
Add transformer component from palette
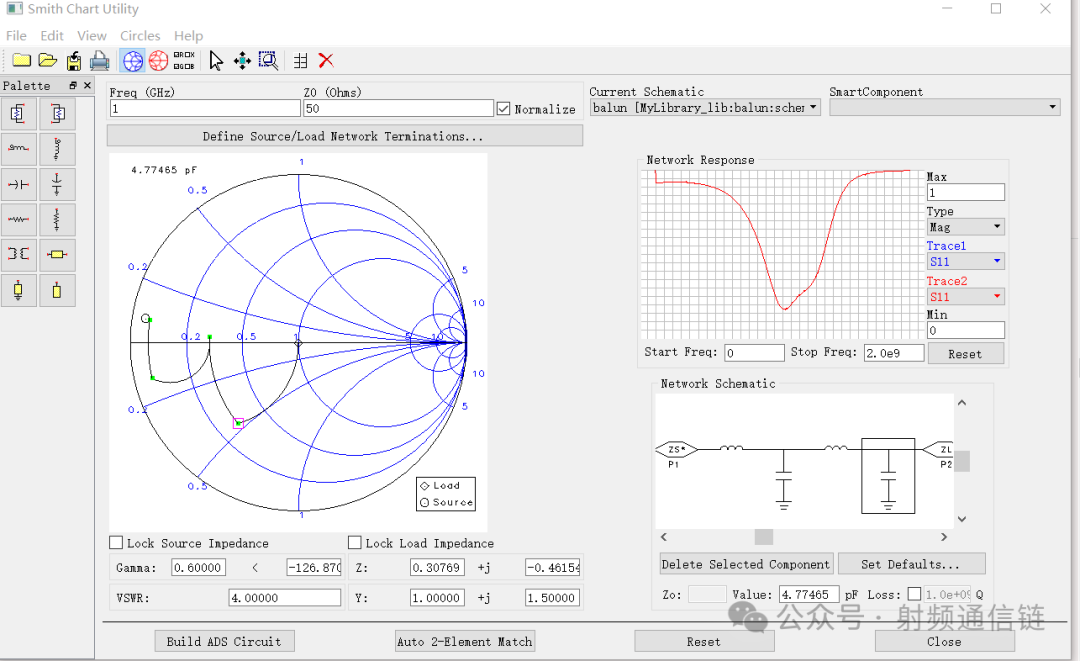19,254
